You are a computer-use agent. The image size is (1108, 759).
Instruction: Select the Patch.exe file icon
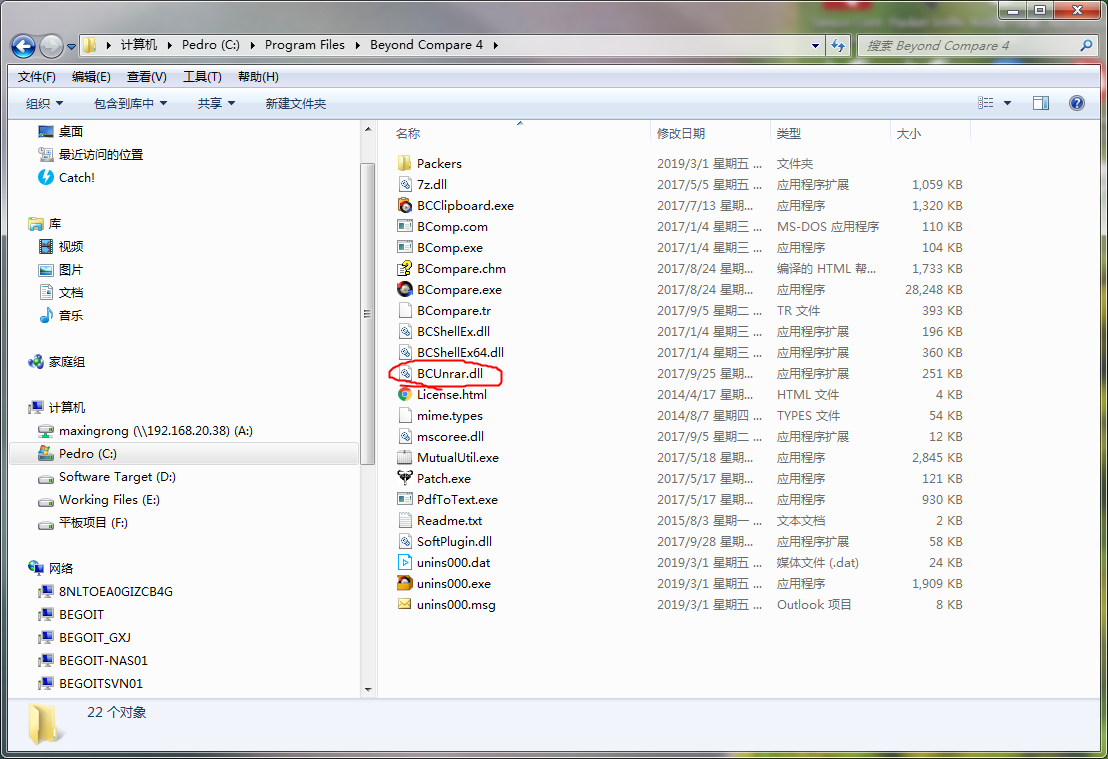(x=405, y=478)
